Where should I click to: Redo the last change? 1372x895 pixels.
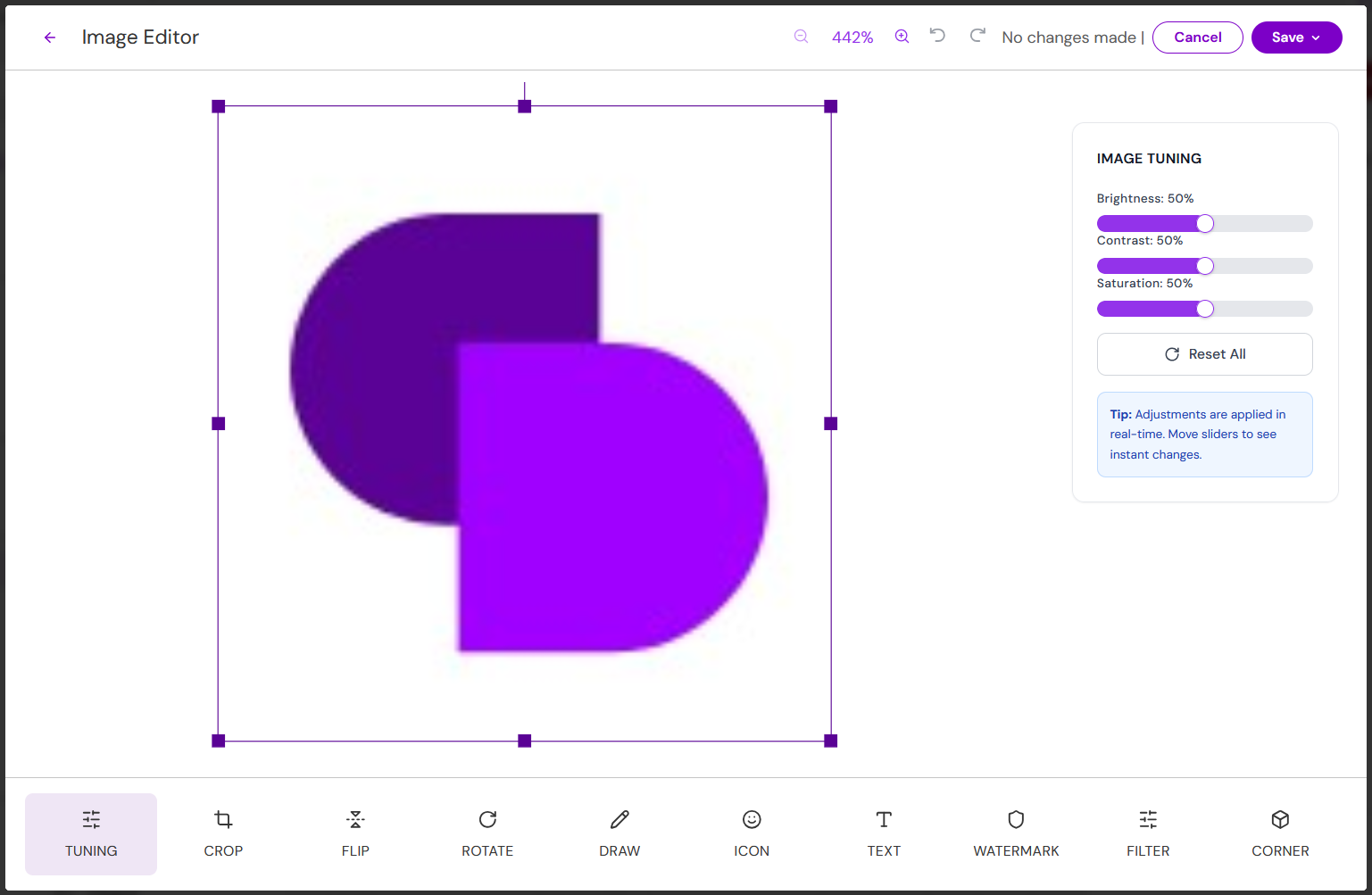coord(977,36)
